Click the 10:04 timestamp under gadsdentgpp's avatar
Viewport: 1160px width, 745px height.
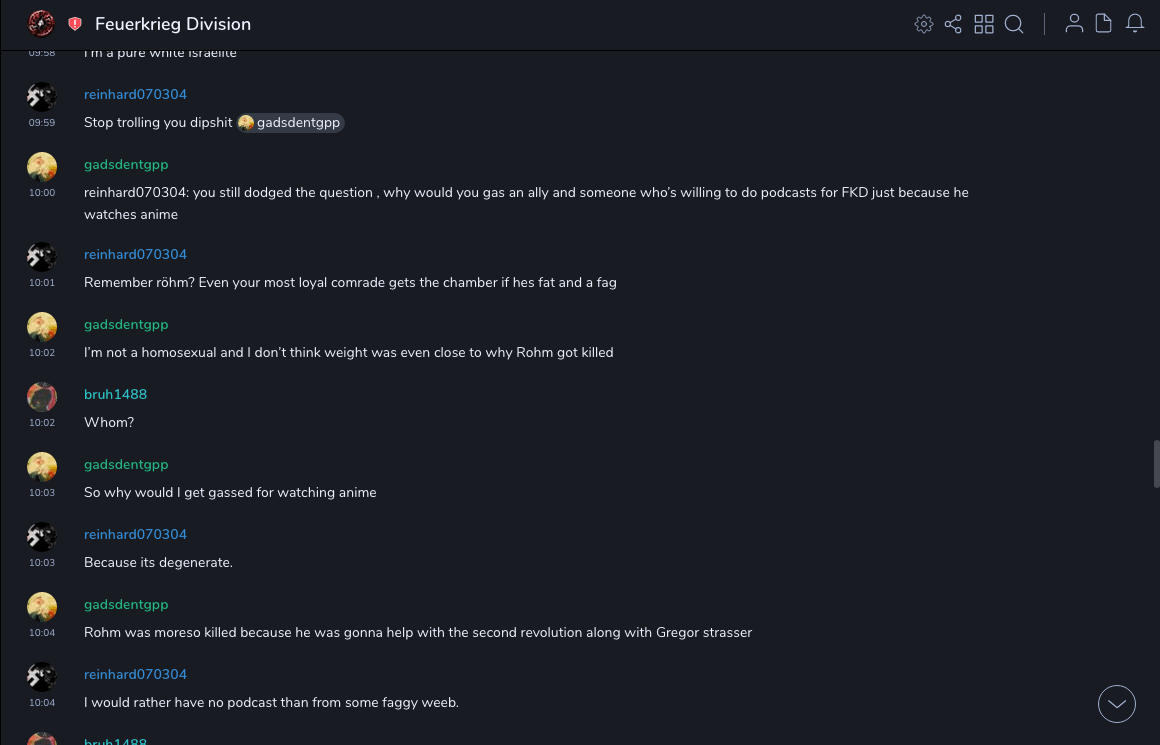tap(42, 633)
